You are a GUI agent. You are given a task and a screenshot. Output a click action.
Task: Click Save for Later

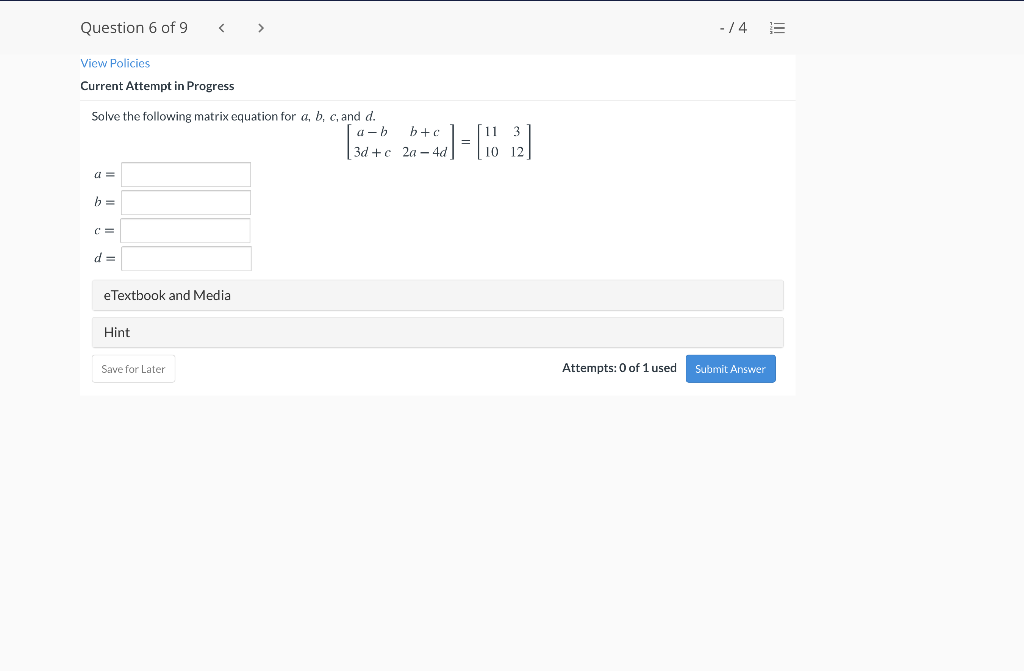tap(133, 368)
